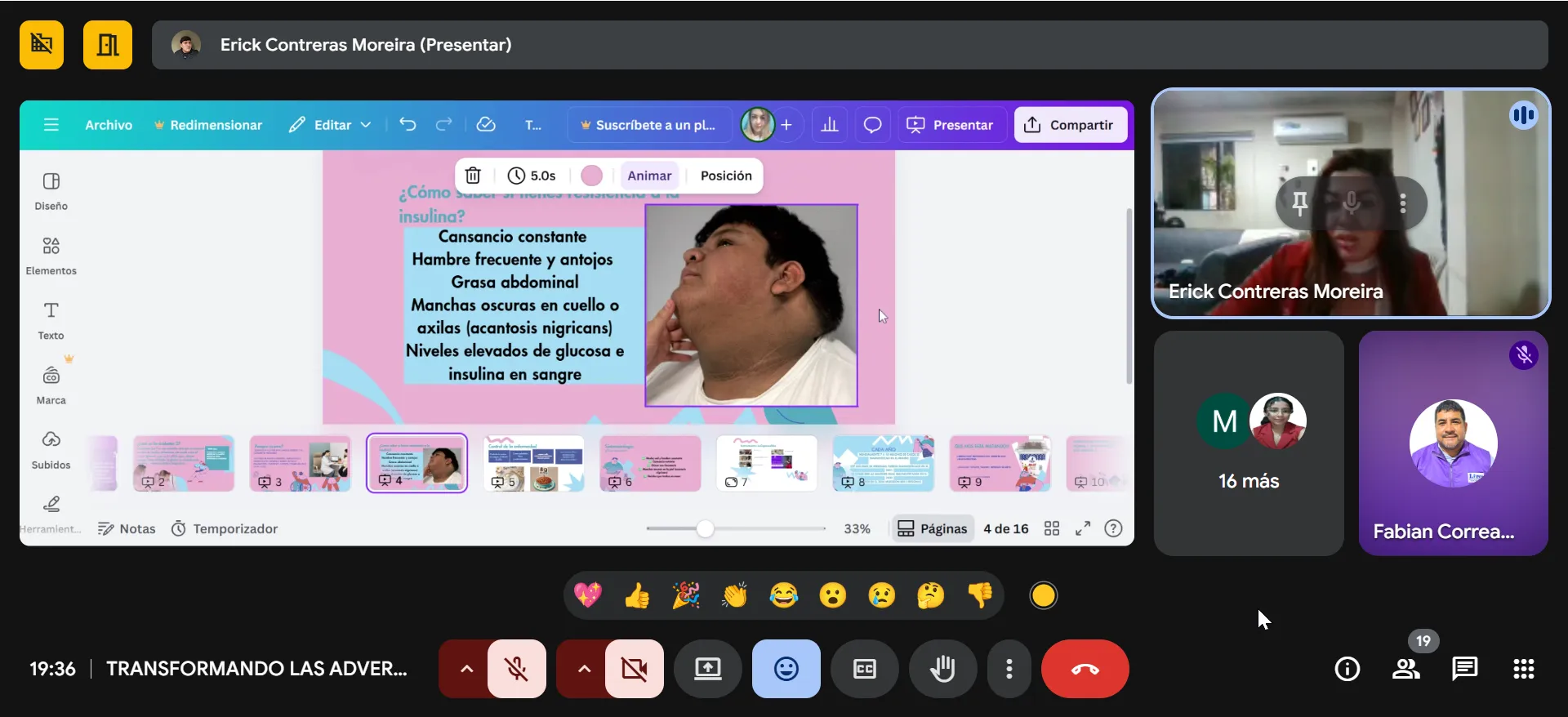Open the Elementos sidebar panel
Image resolution: width=1568 pixels, height=717 pixels.
[x=51, y=256]
